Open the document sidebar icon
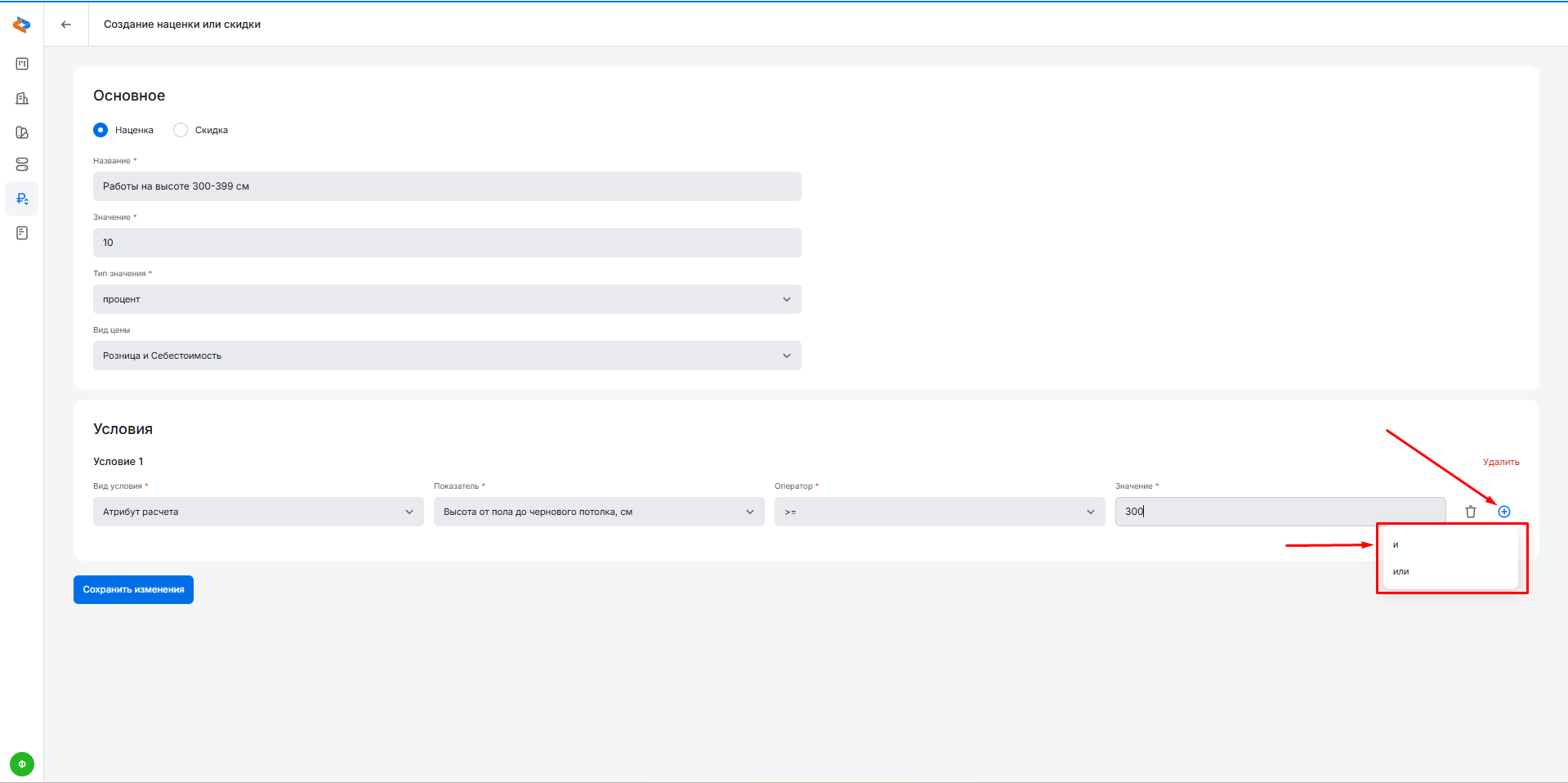1568x783 pixels. pos(22,233)
